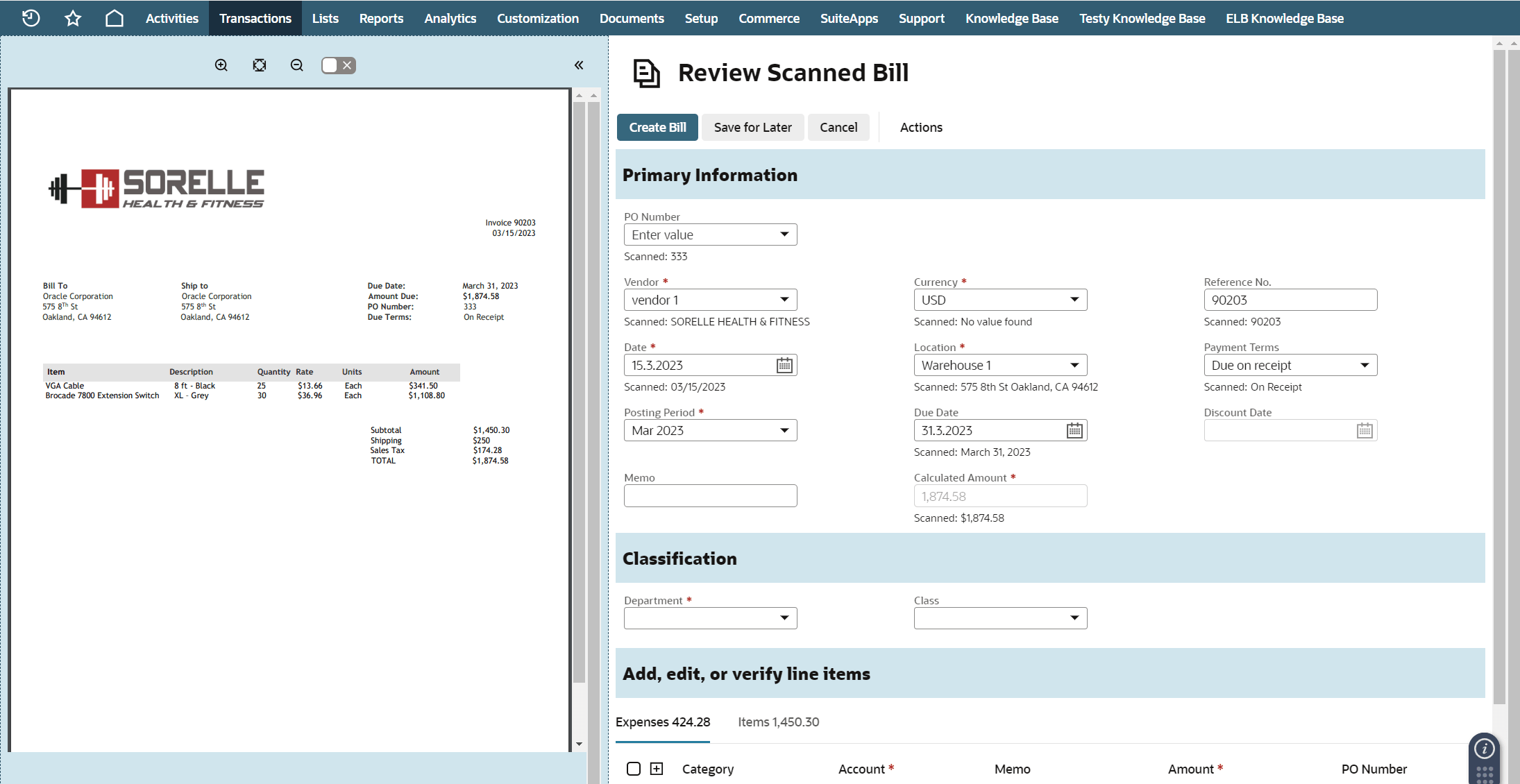Click the Amount column header
This screenshot has height=784, width=1520.
[x=1195, y=769]
